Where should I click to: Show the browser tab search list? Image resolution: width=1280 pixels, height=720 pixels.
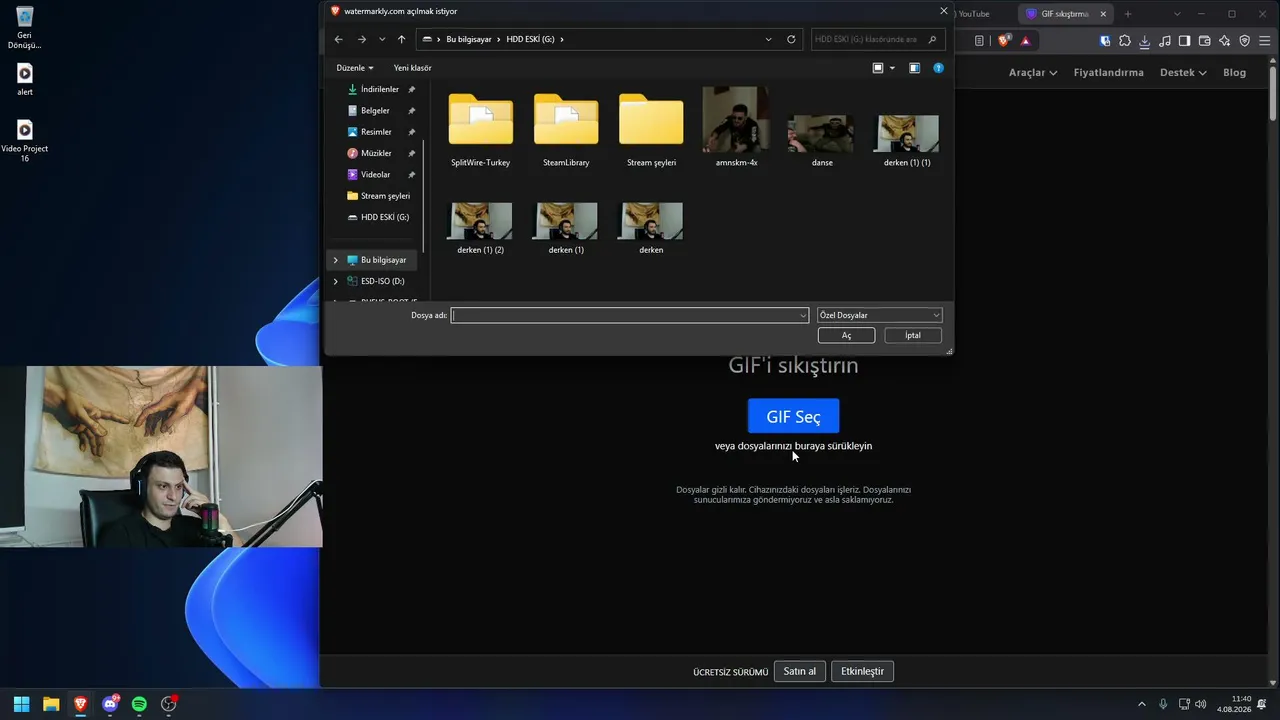pyautogui.click(x=1177, y=14)
